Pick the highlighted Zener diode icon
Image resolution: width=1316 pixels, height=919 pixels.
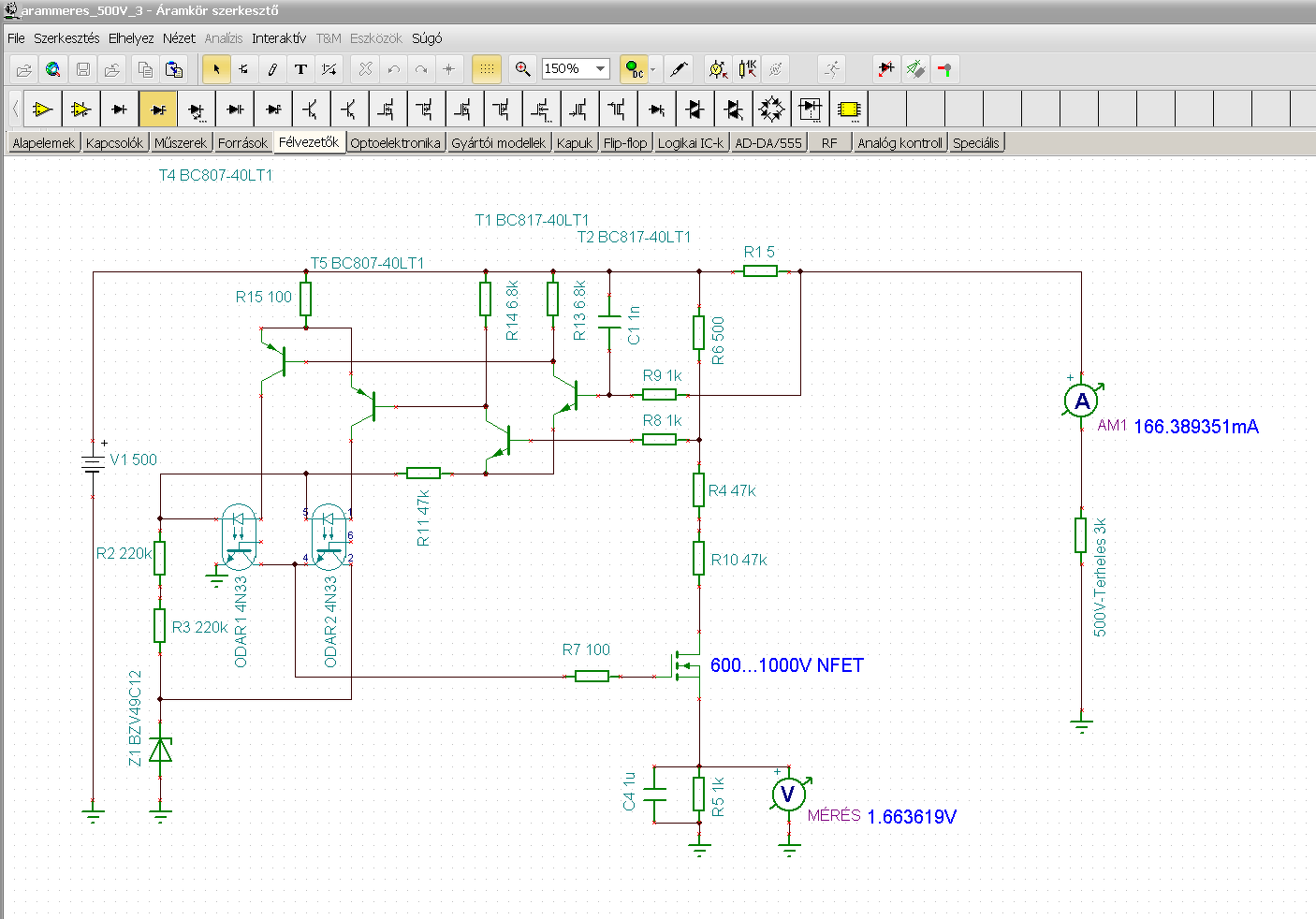coord(158,109)
